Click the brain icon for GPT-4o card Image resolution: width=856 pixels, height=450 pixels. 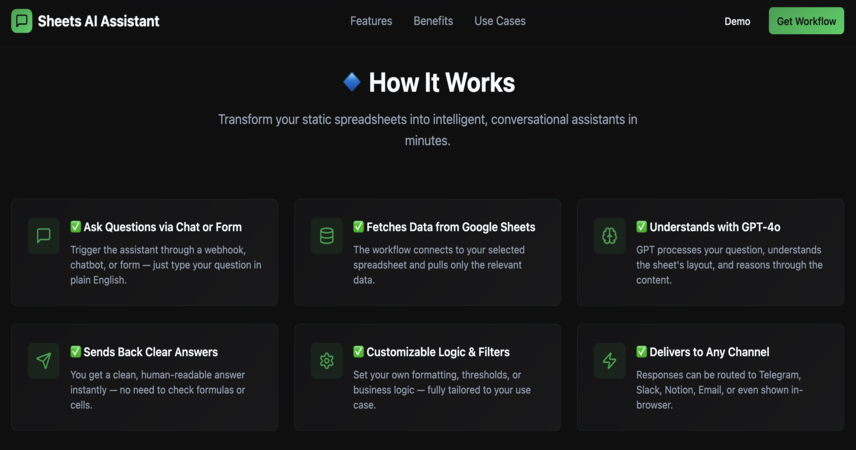pos(609,236)
